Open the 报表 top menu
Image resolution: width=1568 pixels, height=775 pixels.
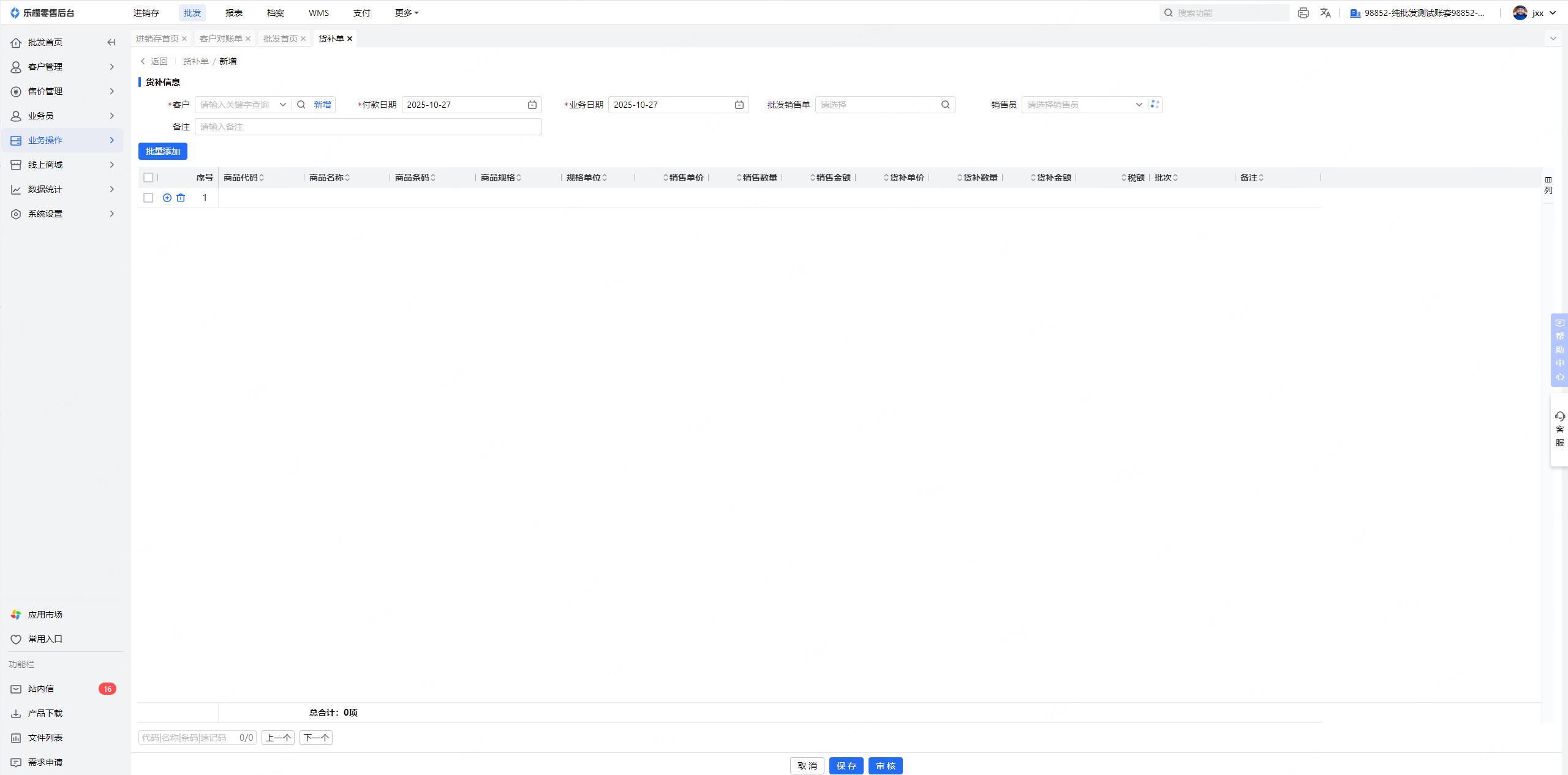tap(233, 13)
